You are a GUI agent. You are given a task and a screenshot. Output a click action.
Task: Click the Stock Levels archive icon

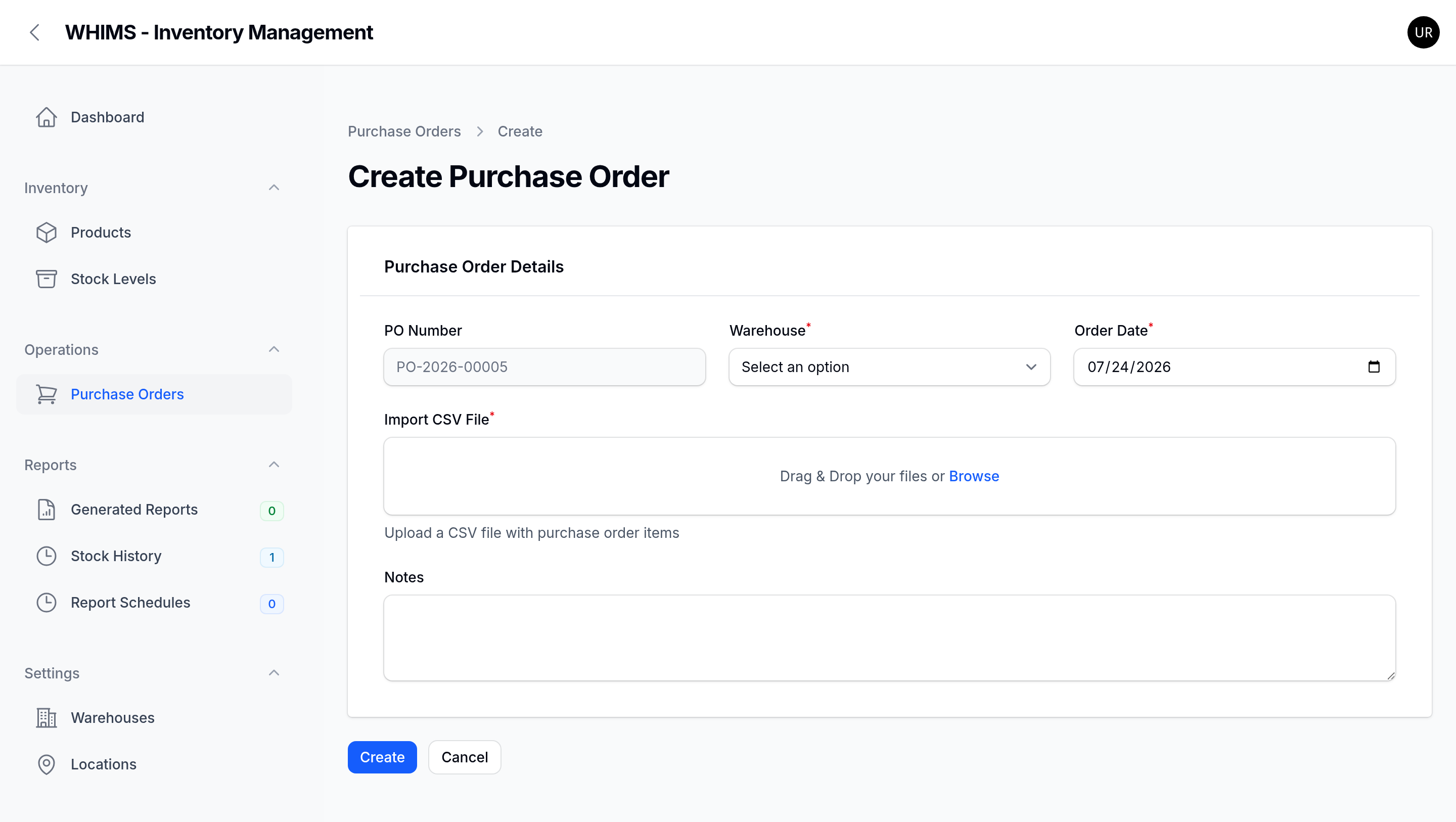(x=47, y=279)
